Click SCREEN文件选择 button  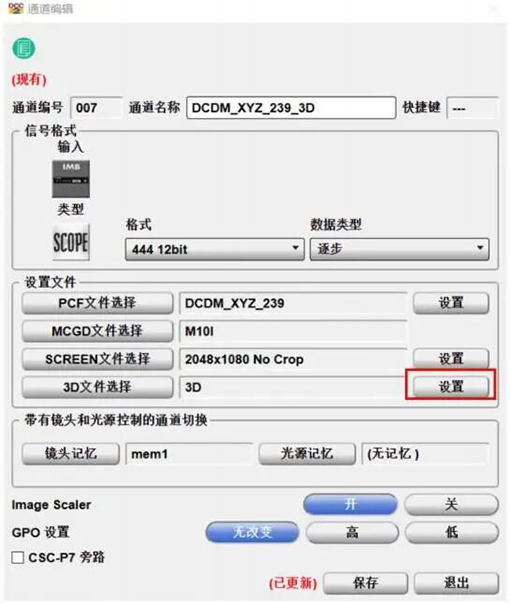pyautogui.click(x=97, y=359)
